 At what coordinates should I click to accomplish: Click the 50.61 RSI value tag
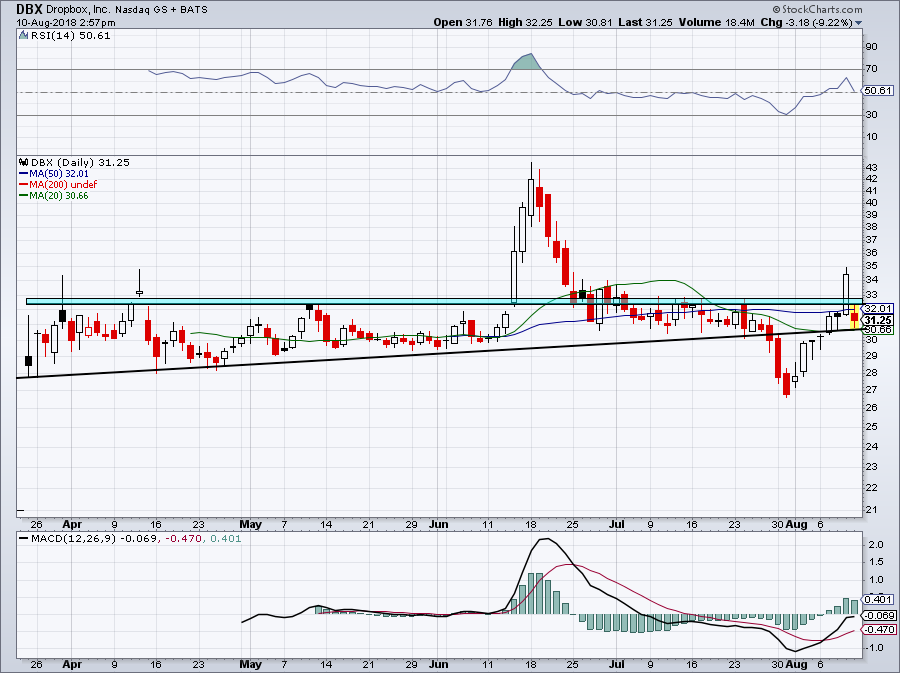point(876,91)
